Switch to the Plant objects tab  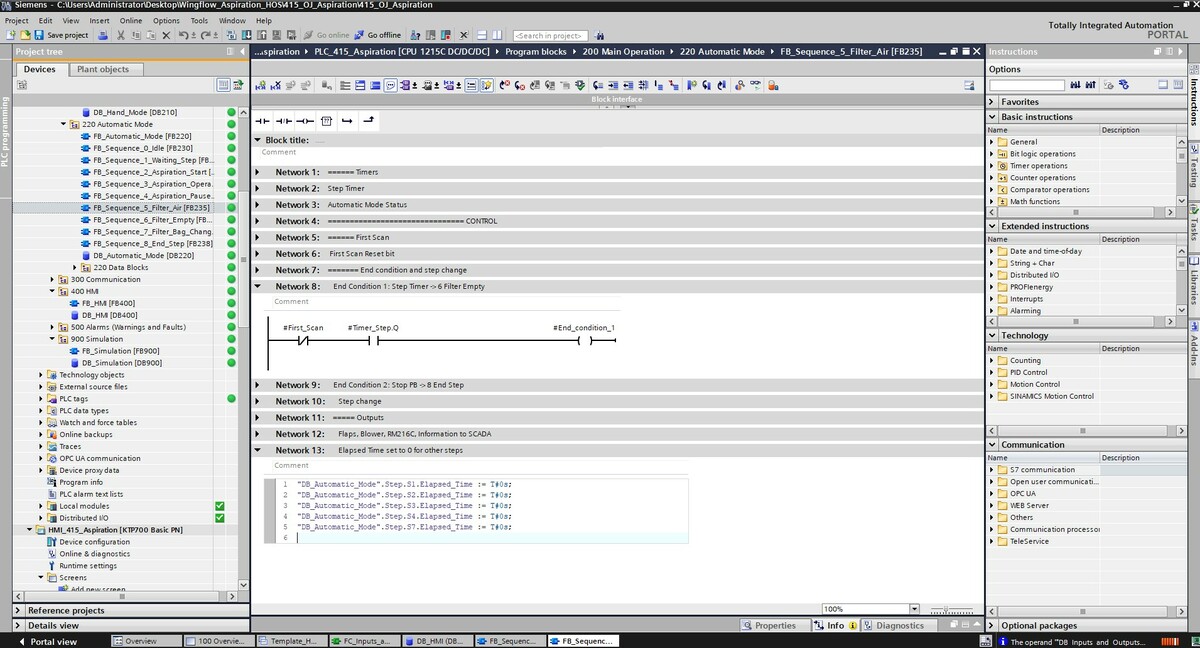102,70
